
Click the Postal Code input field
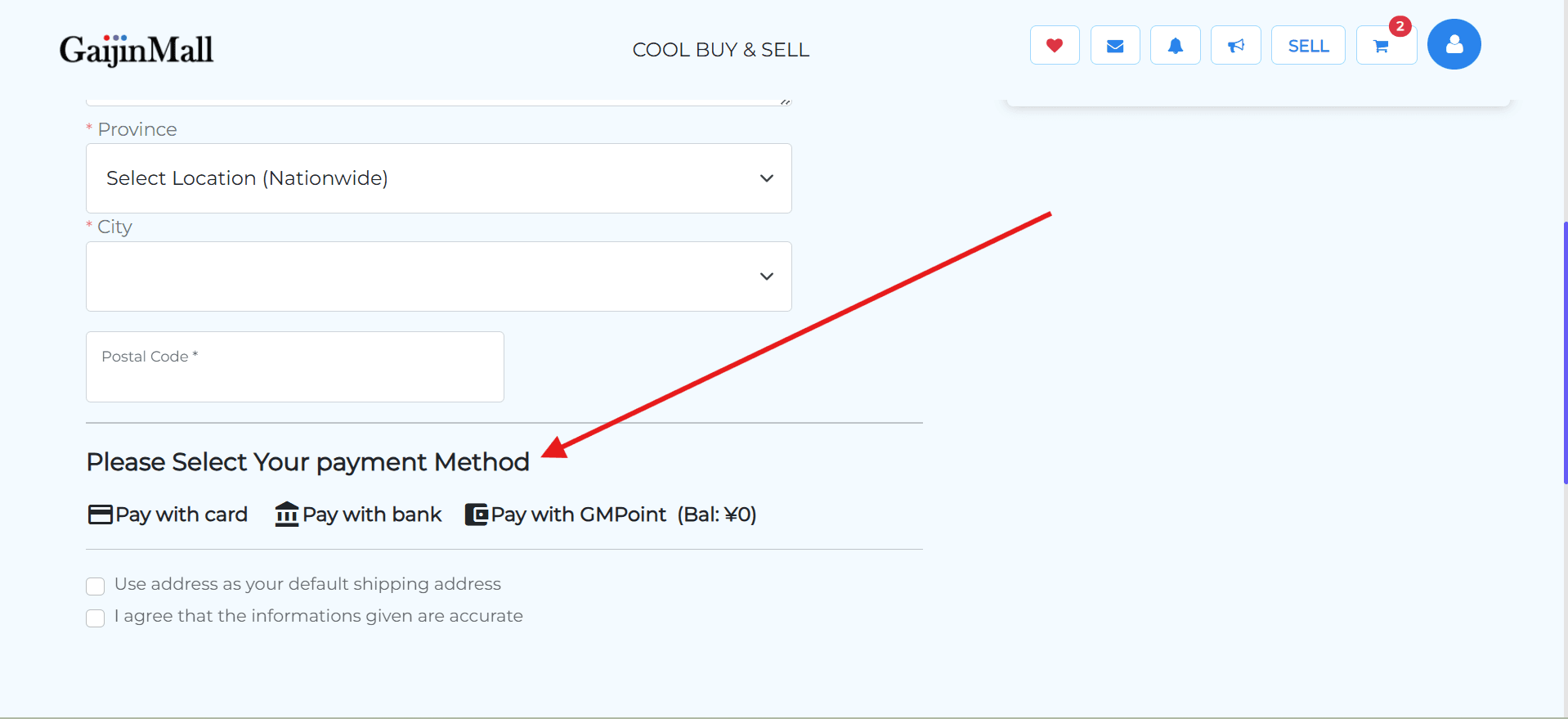coord(294,366)
